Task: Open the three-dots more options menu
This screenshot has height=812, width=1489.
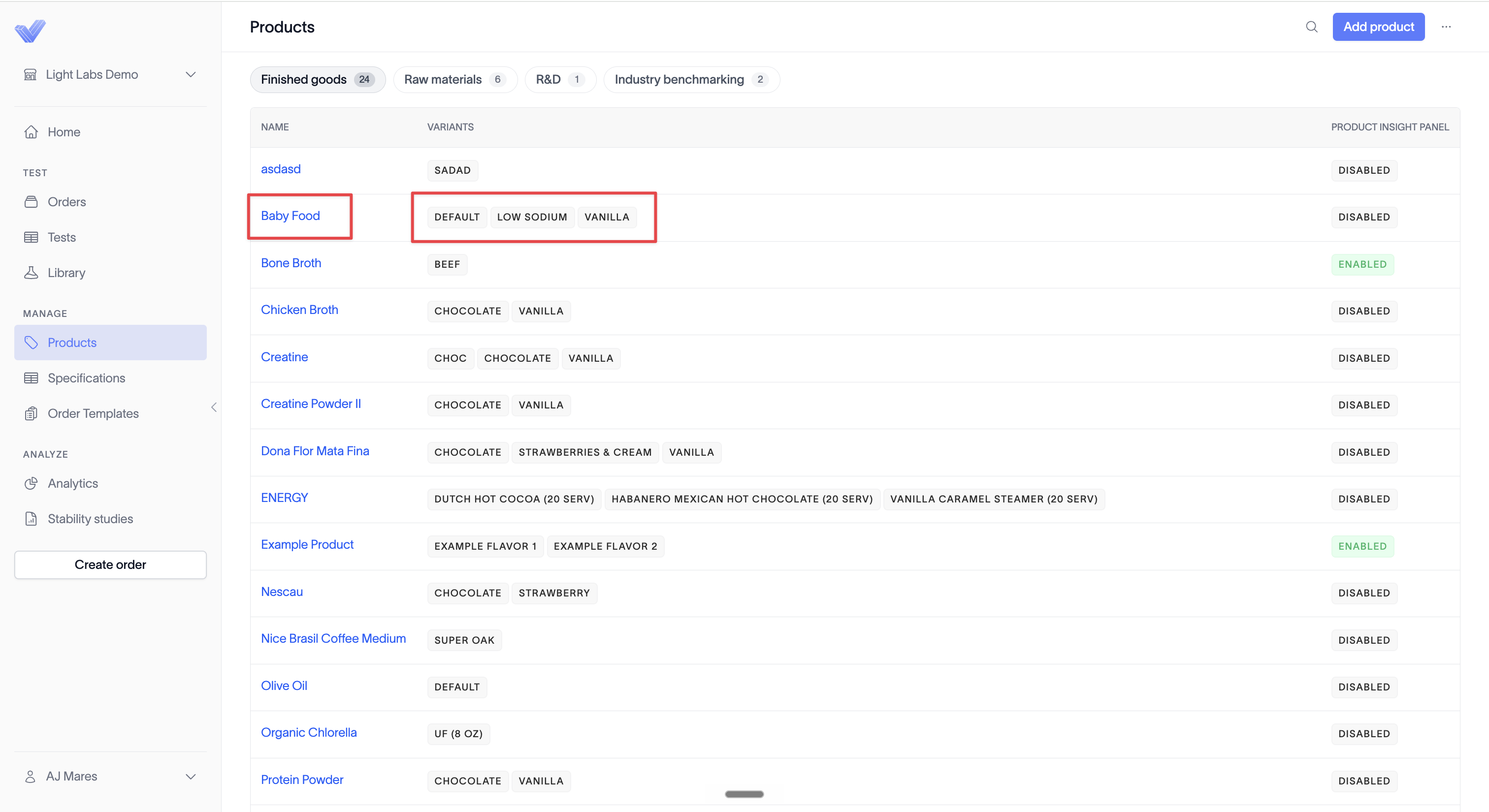Action: tap(1446, 27)
